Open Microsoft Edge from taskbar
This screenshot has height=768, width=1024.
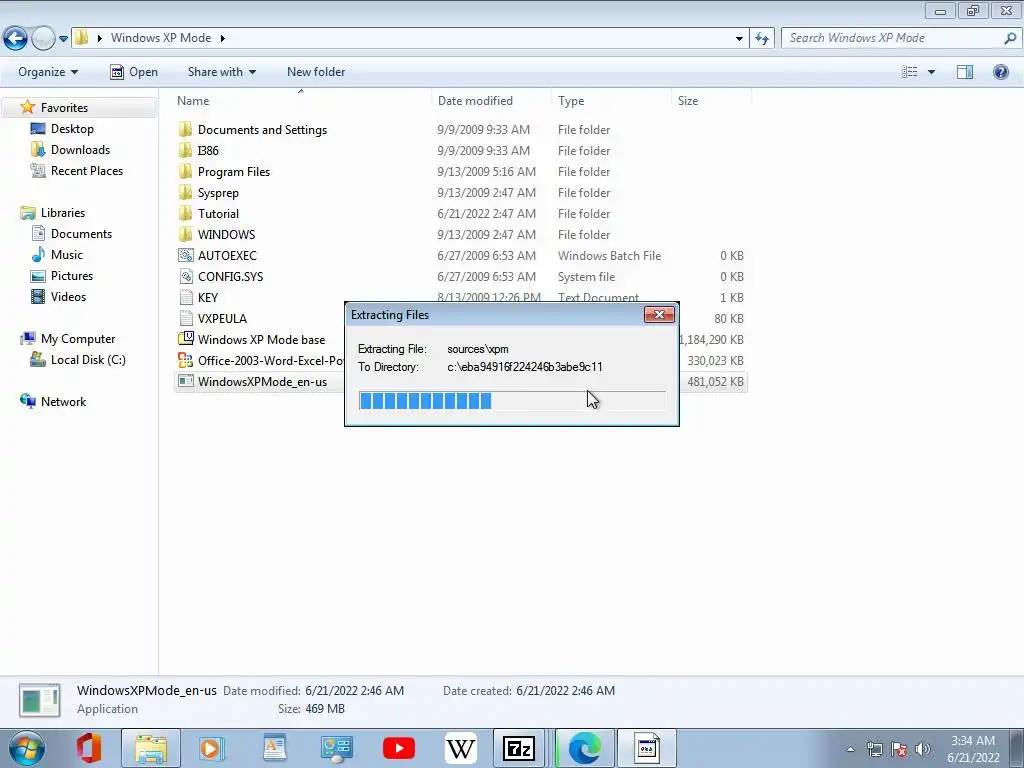pyautogui.click(x=584, y=748)
